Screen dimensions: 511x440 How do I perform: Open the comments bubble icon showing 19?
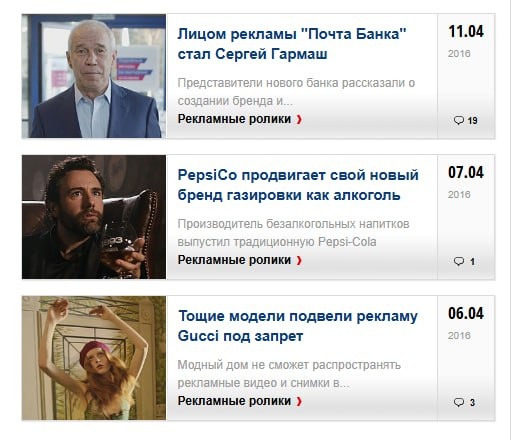(459, 120)
